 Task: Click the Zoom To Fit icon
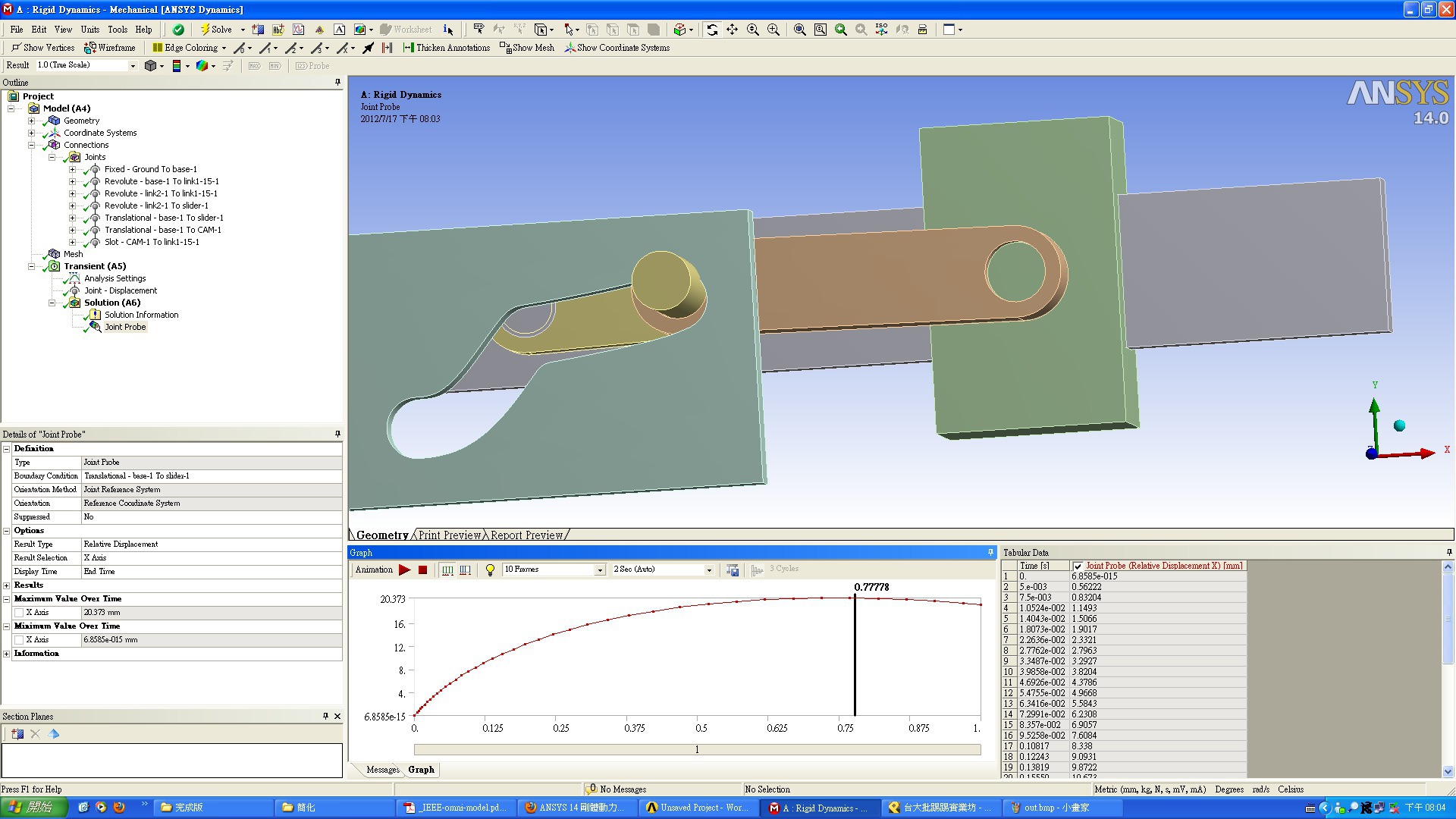[800, 30]
